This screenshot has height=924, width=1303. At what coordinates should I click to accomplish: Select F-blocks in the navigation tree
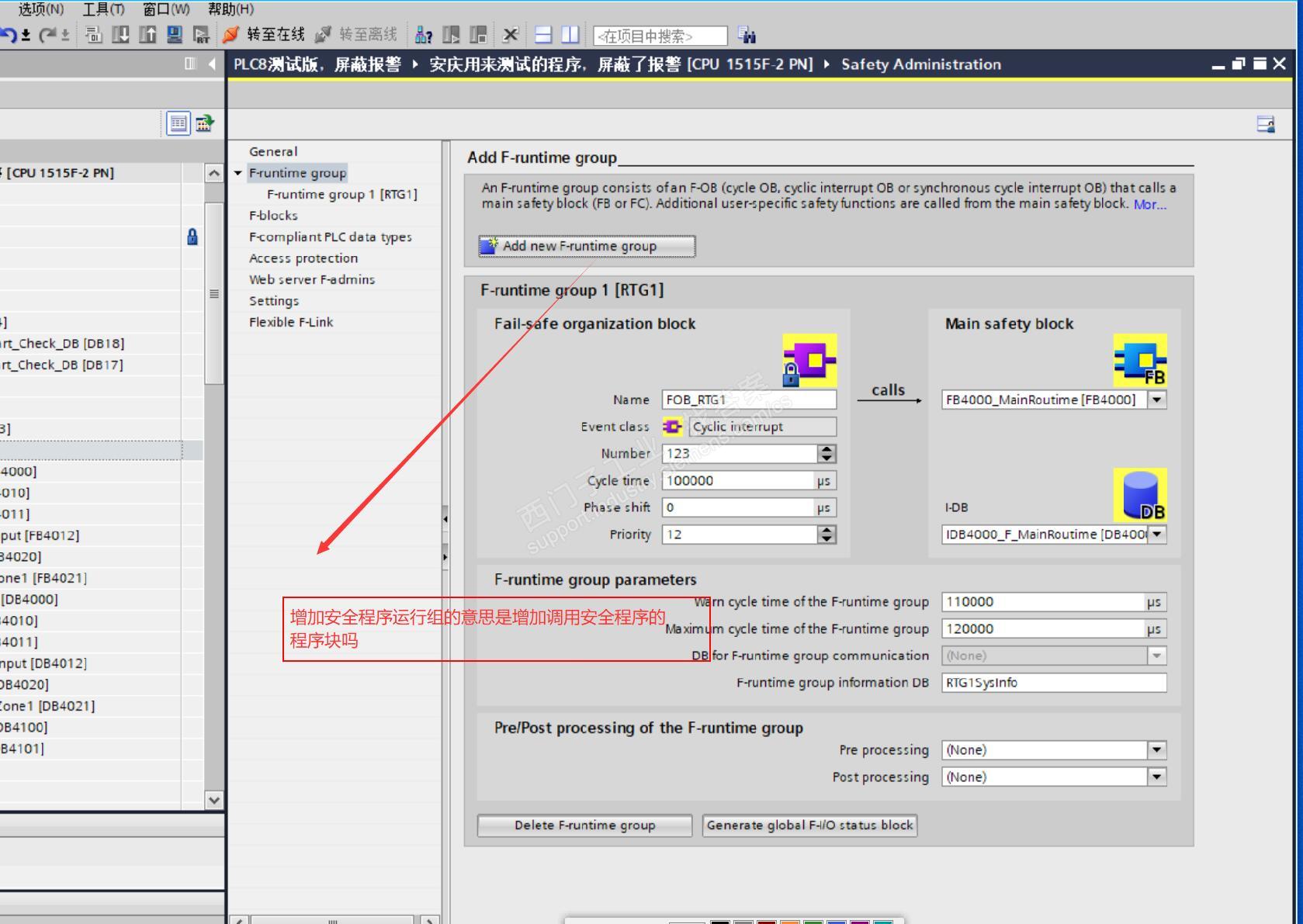[x=273, y=216]
